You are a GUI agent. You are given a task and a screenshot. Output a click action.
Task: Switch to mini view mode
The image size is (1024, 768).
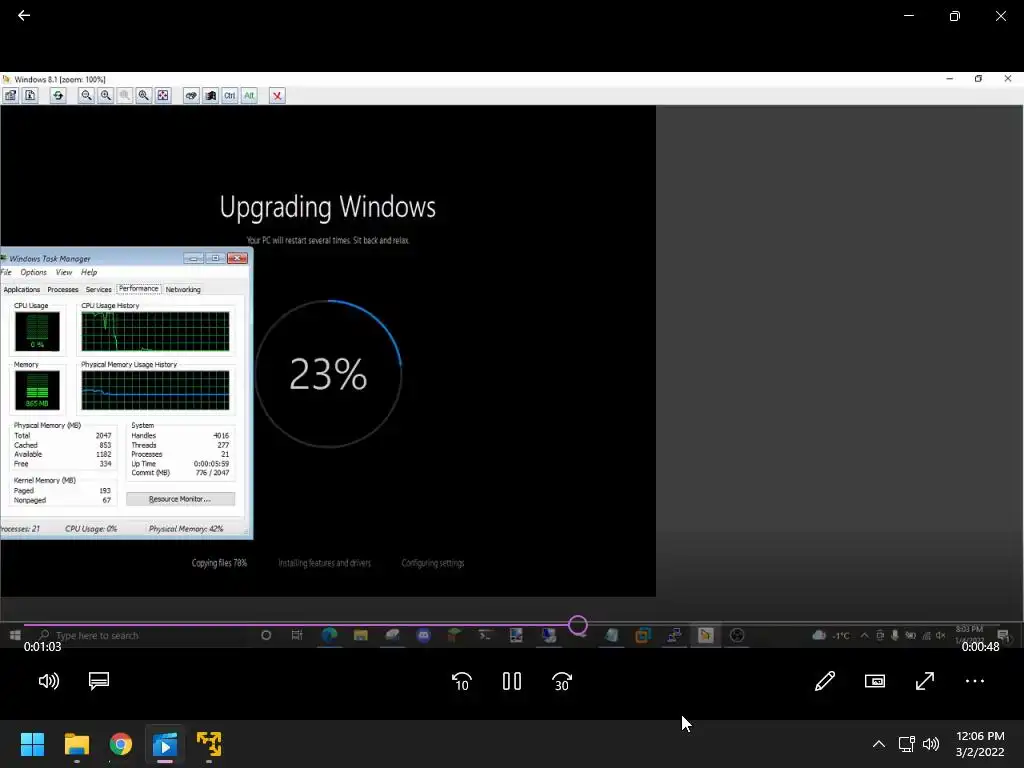click(x=874, y=681)
